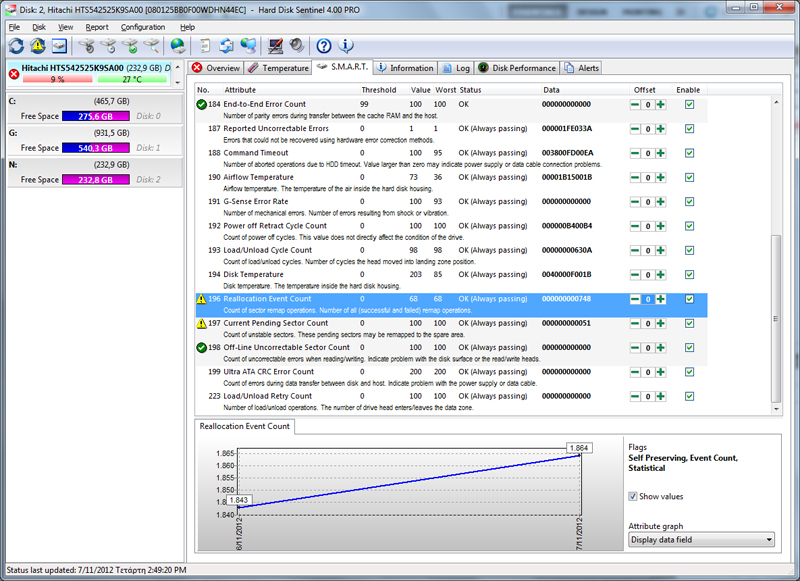This screenshot has height=581, width=800.
Task: Toggle Enable checkbox for Airflow Temperature
Action: click(x=689, y=178)
